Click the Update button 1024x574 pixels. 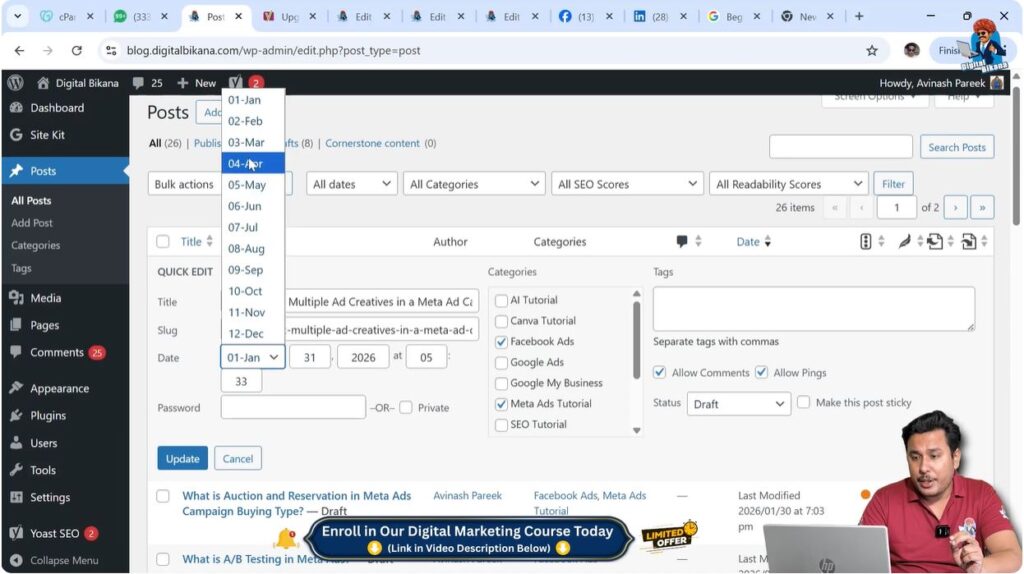[x=182, y=458]
